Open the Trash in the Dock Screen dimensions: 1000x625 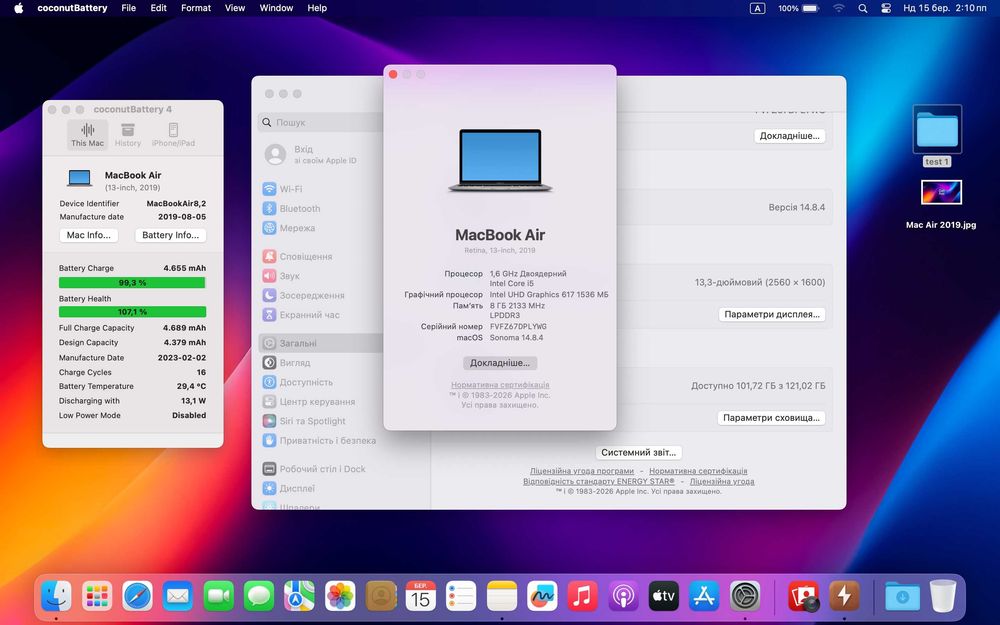[943, 596]
